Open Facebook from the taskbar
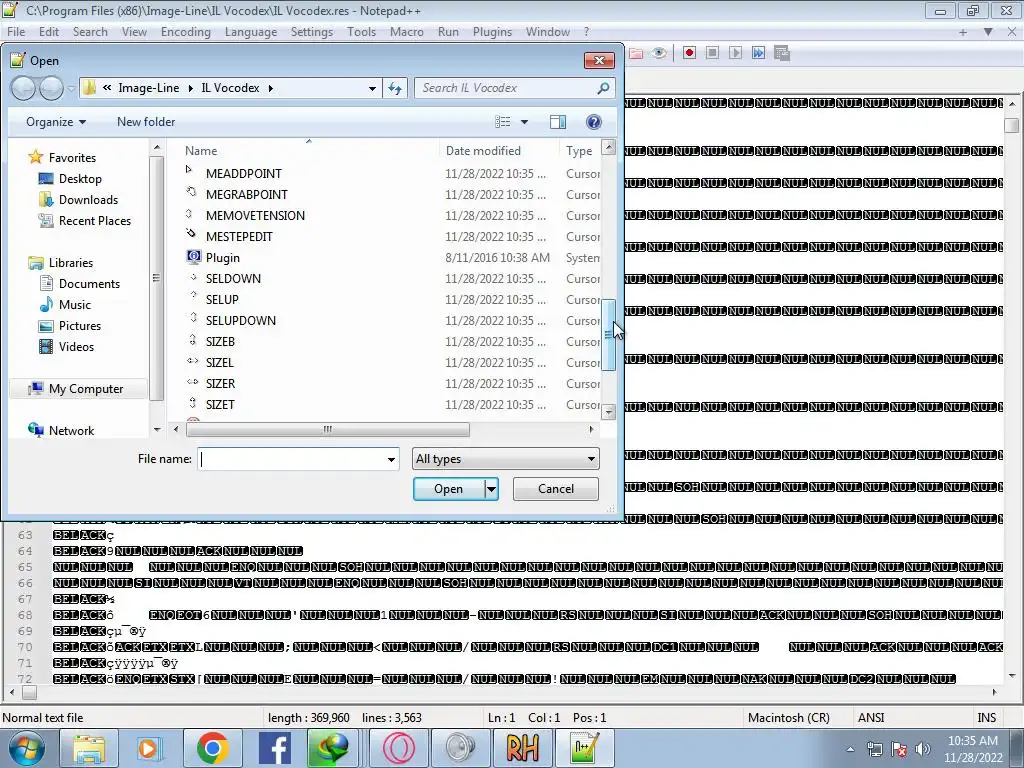Viewport: 1024px width, 768px height. coord(274,748)
